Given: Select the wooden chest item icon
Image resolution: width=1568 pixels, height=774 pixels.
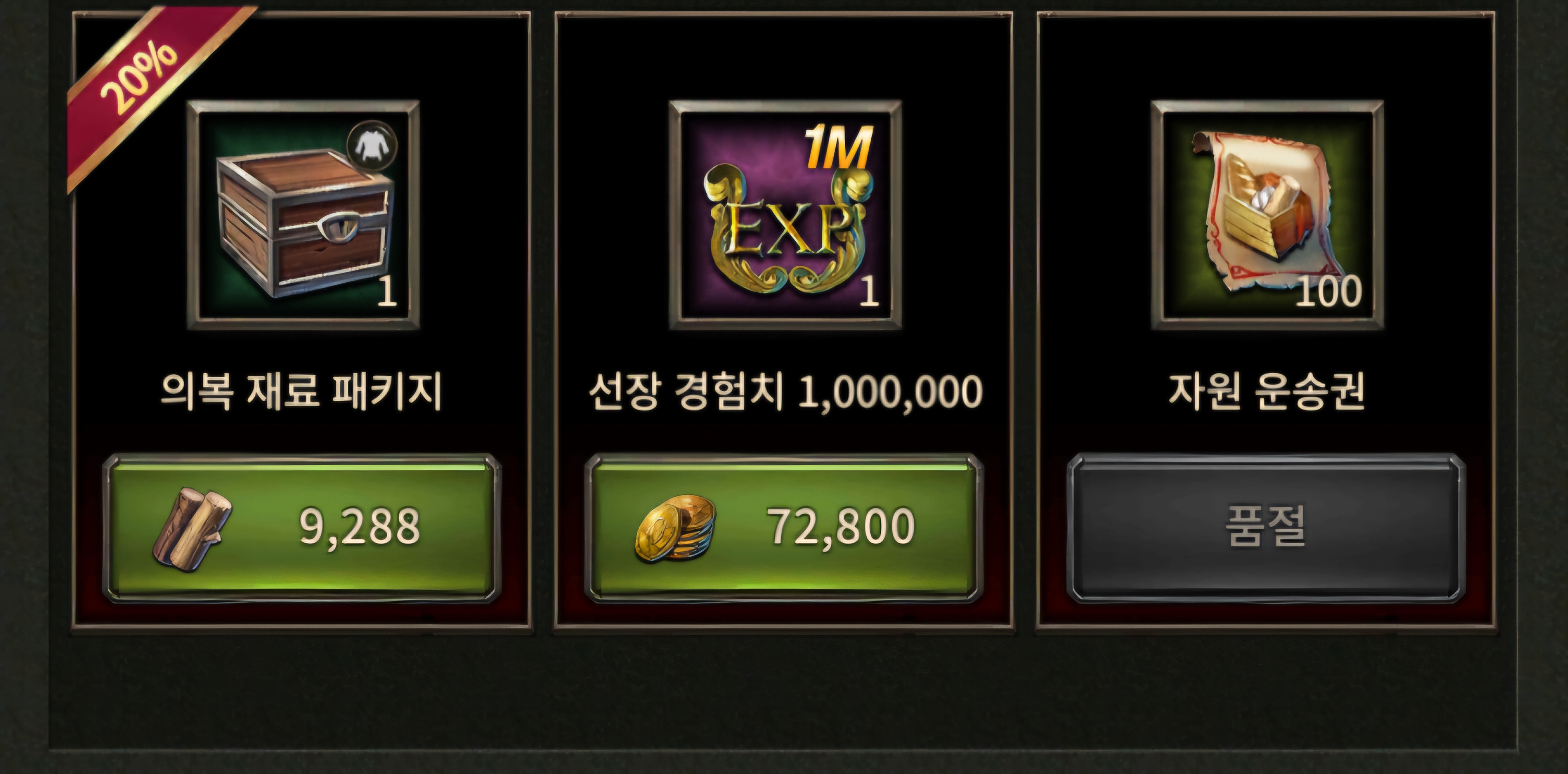Looking at the screenshot, I should (303, 215).
